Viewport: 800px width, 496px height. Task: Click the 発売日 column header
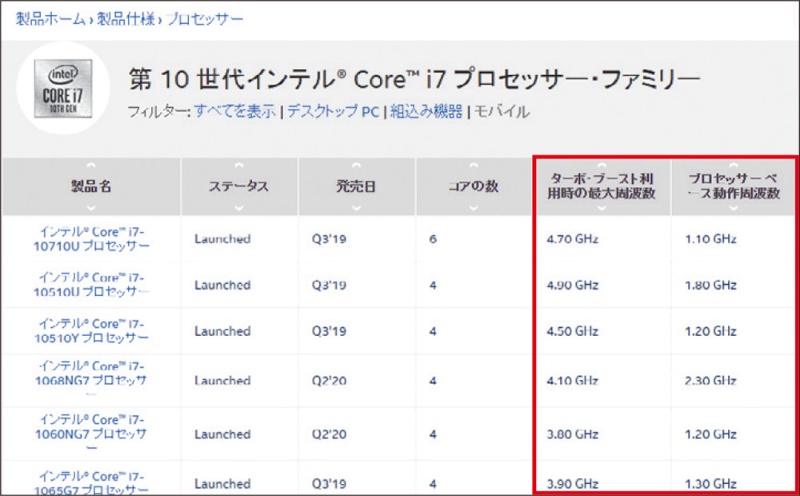tap(356, 187)
